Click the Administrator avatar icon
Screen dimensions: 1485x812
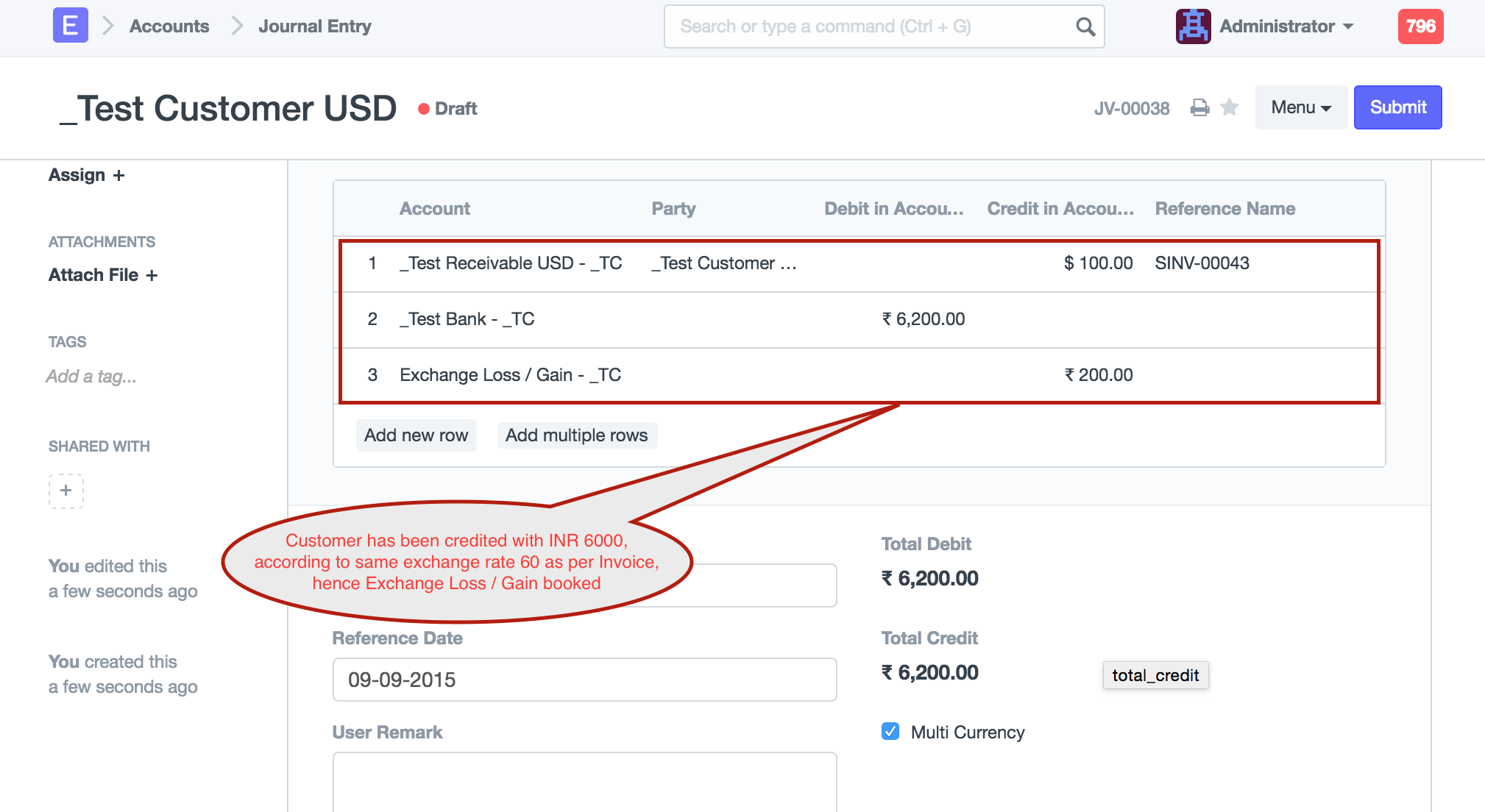pyautogui.click(x=1193, y=26)
